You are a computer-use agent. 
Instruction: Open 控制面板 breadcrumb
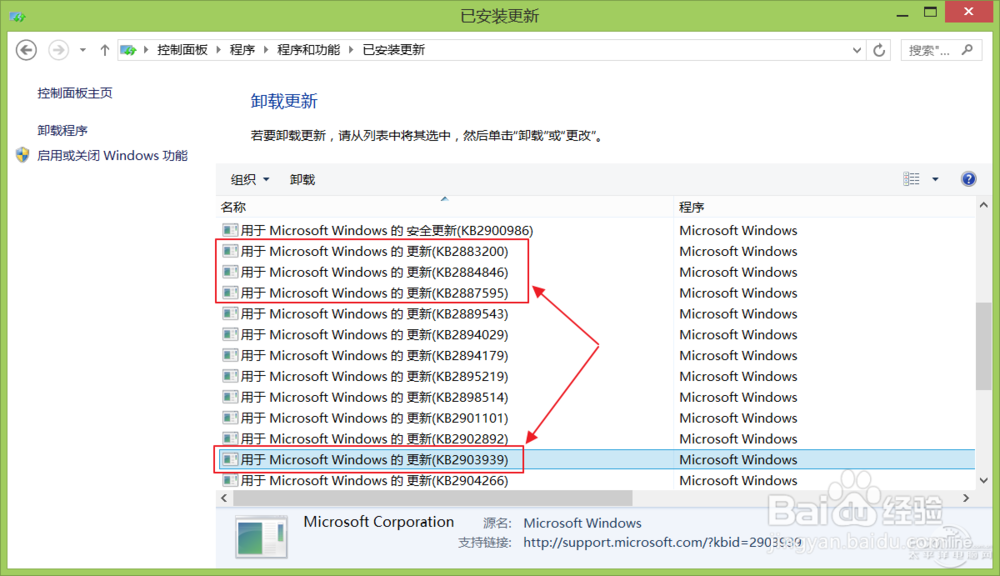[x=182, y=50]
